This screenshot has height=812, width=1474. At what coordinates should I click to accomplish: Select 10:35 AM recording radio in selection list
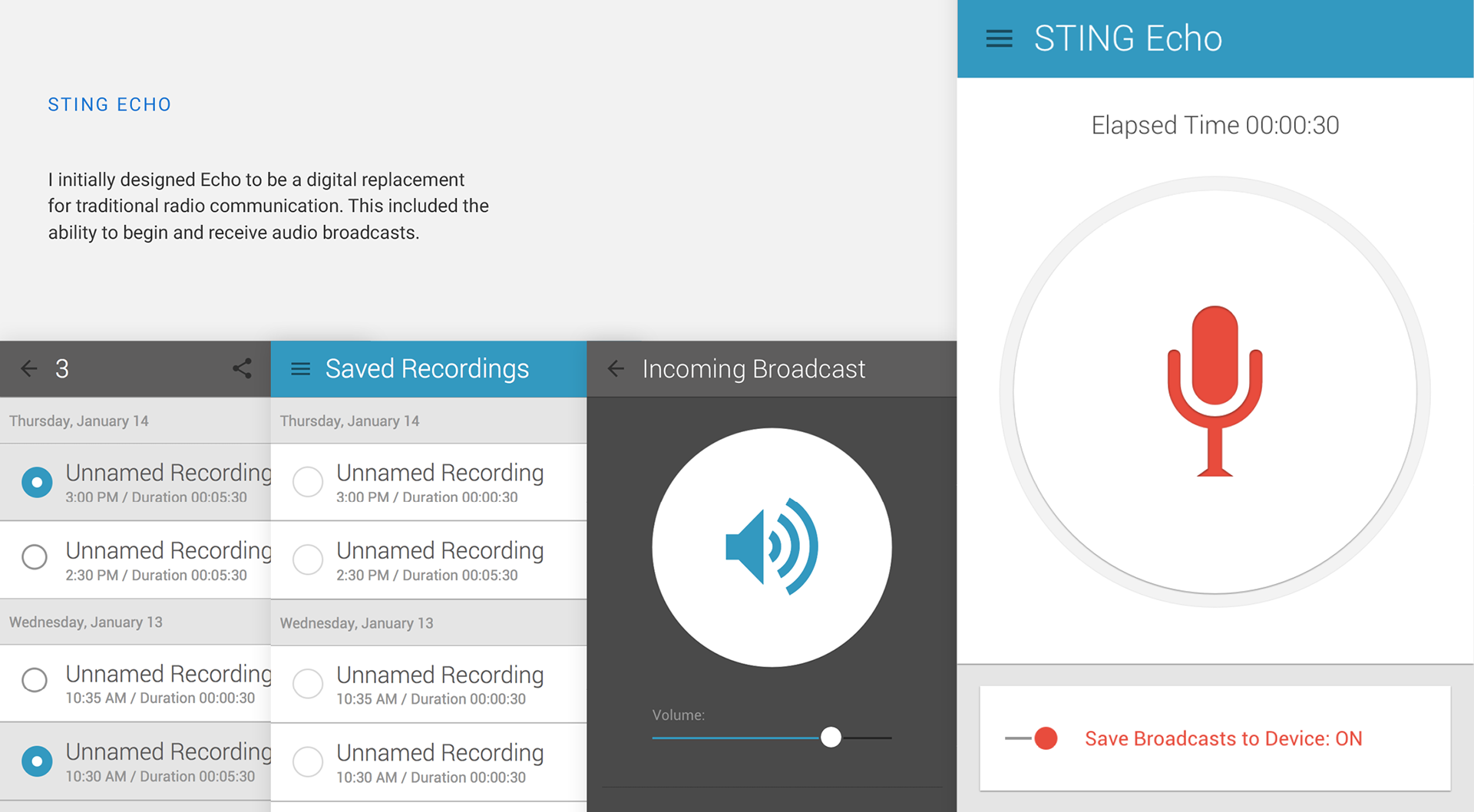[35, 679]
